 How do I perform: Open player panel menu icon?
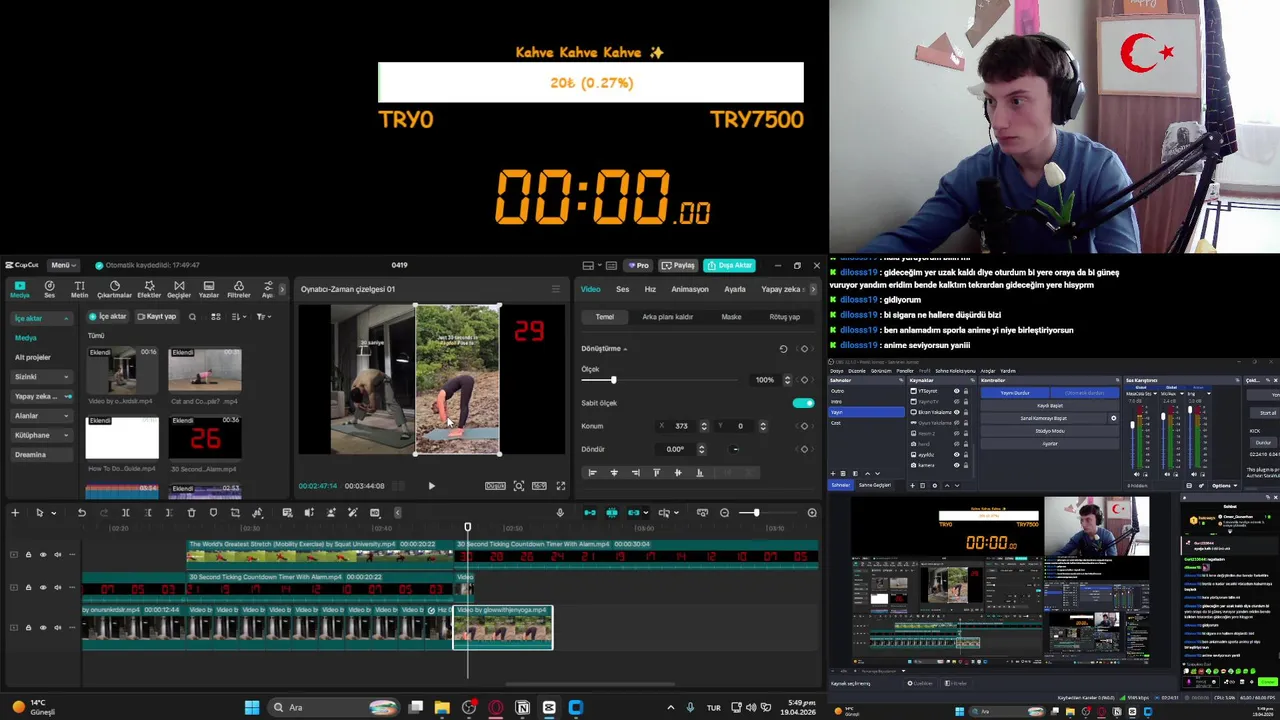556,289
